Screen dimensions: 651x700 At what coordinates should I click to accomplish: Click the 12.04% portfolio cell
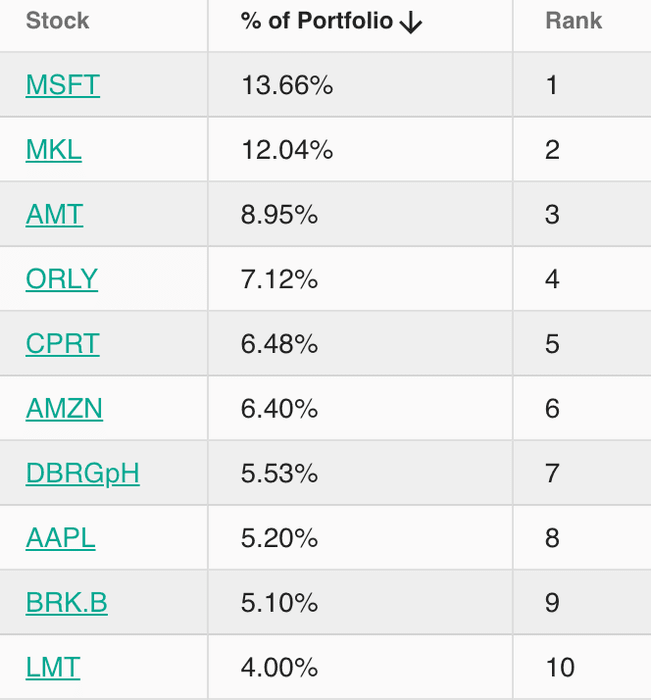coord(360,150)
